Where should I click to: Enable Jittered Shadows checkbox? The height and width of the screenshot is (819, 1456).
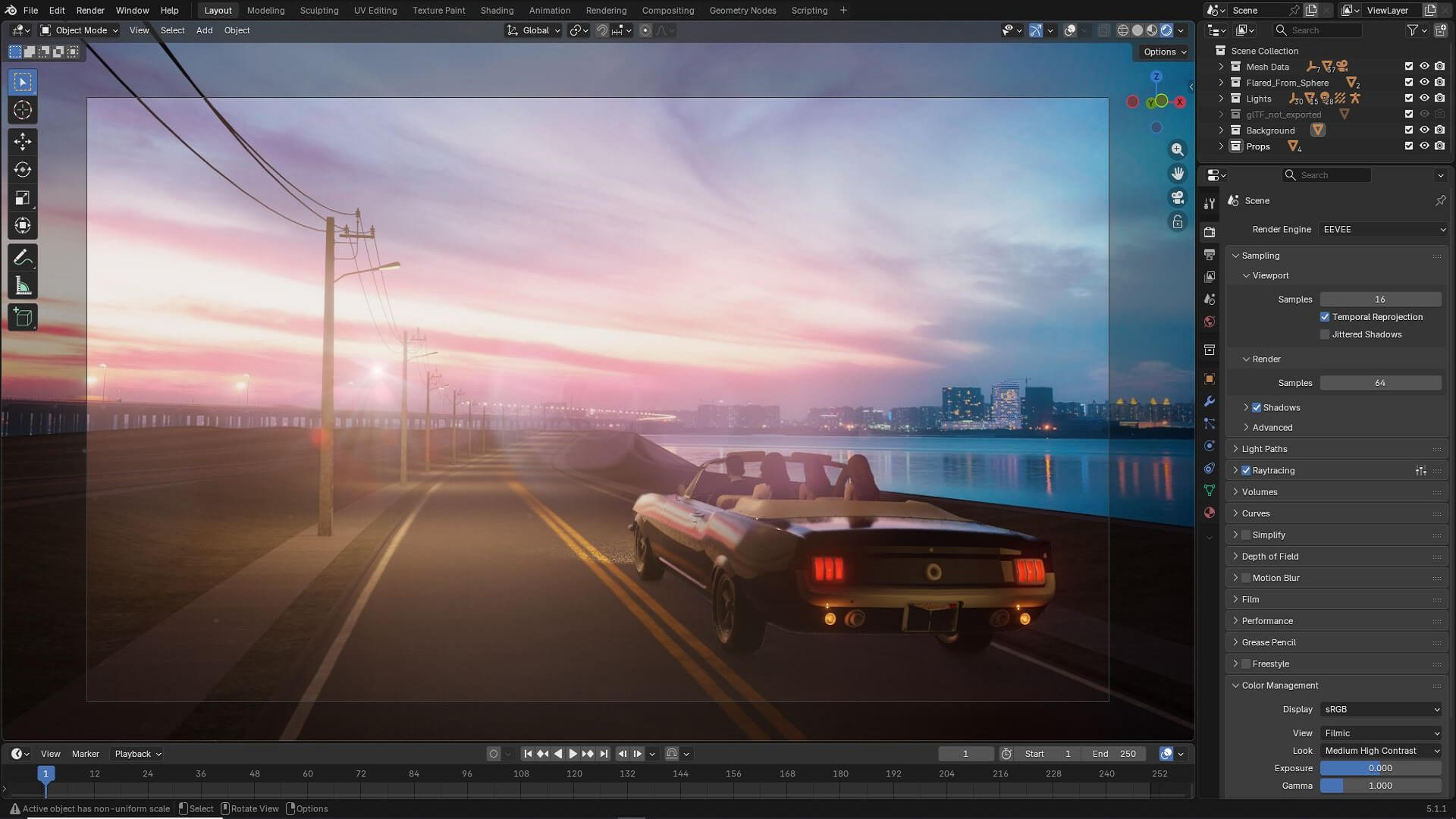[x=1325, y=334]
